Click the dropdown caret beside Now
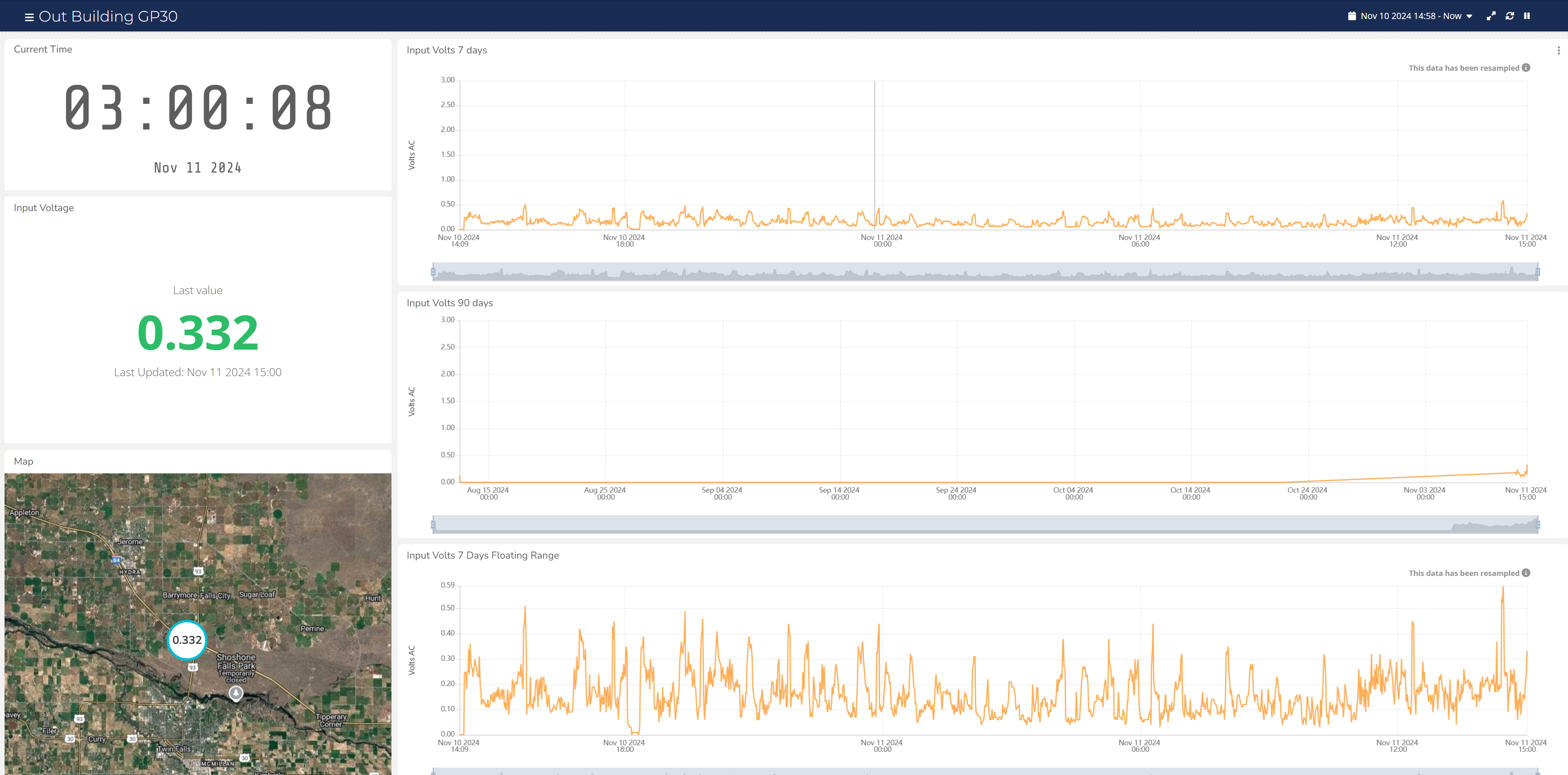 (1469, 17)
